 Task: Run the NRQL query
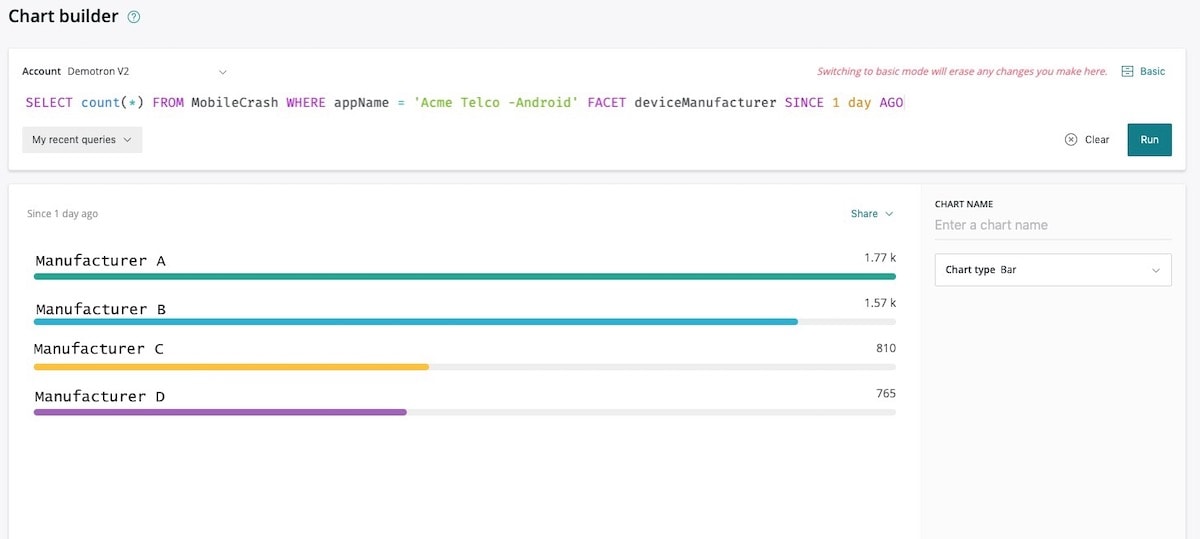pos(1149,140)
